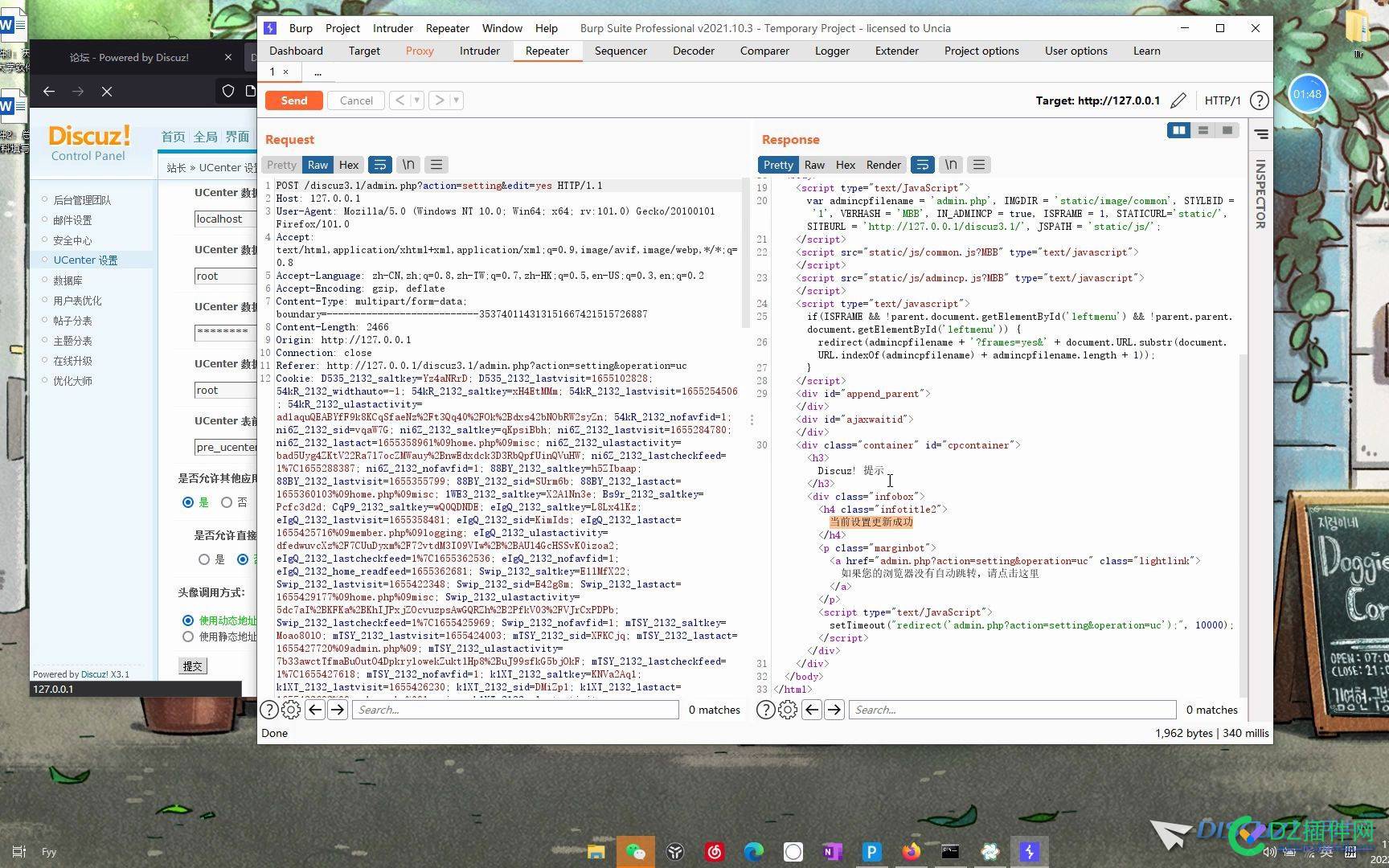Screen dimensions: 1389x868
Task: Switch to top-bottom layout view
Action: tap(1203, 130)
